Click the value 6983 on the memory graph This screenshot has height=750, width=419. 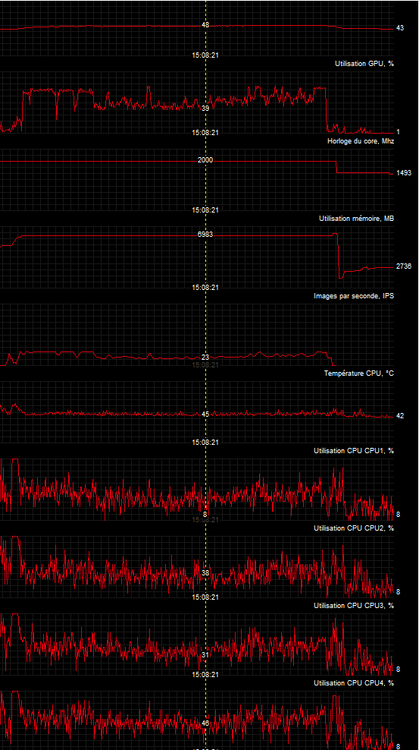(x=205, y=234)
